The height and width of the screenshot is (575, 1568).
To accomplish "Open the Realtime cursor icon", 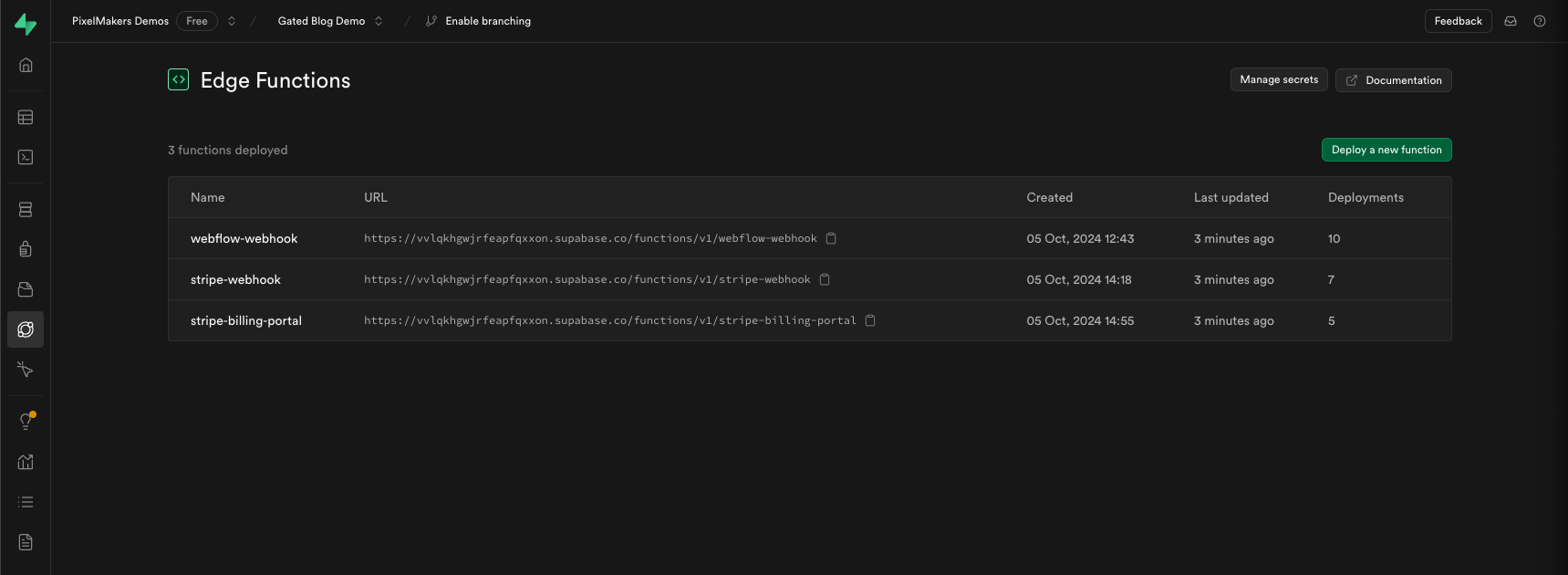I will point(26,370).
